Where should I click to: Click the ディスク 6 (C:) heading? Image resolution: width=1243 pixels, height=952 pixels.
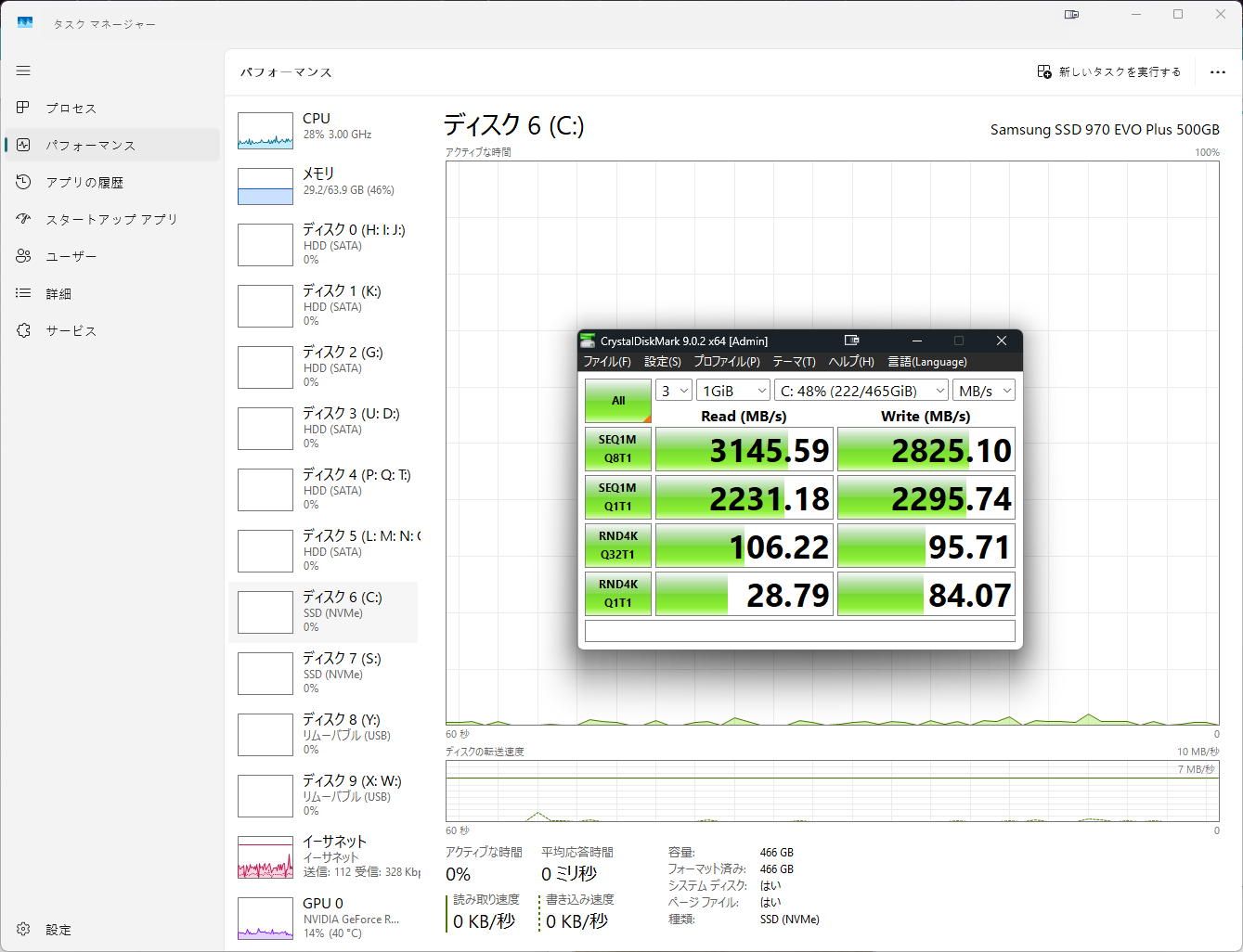(513, 125)
